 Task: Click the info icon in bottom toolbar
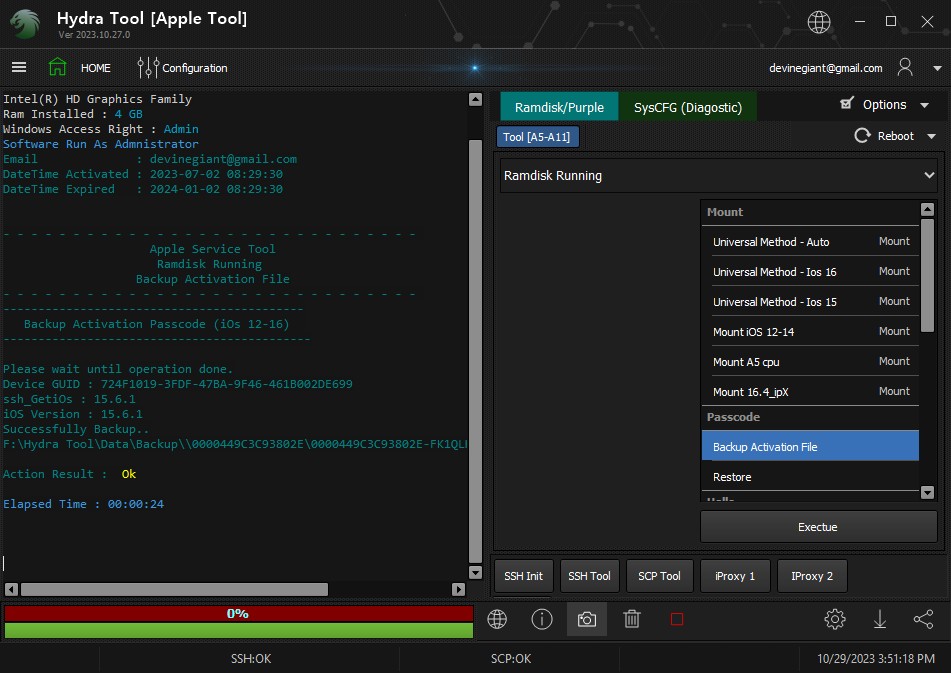point(542,619)
